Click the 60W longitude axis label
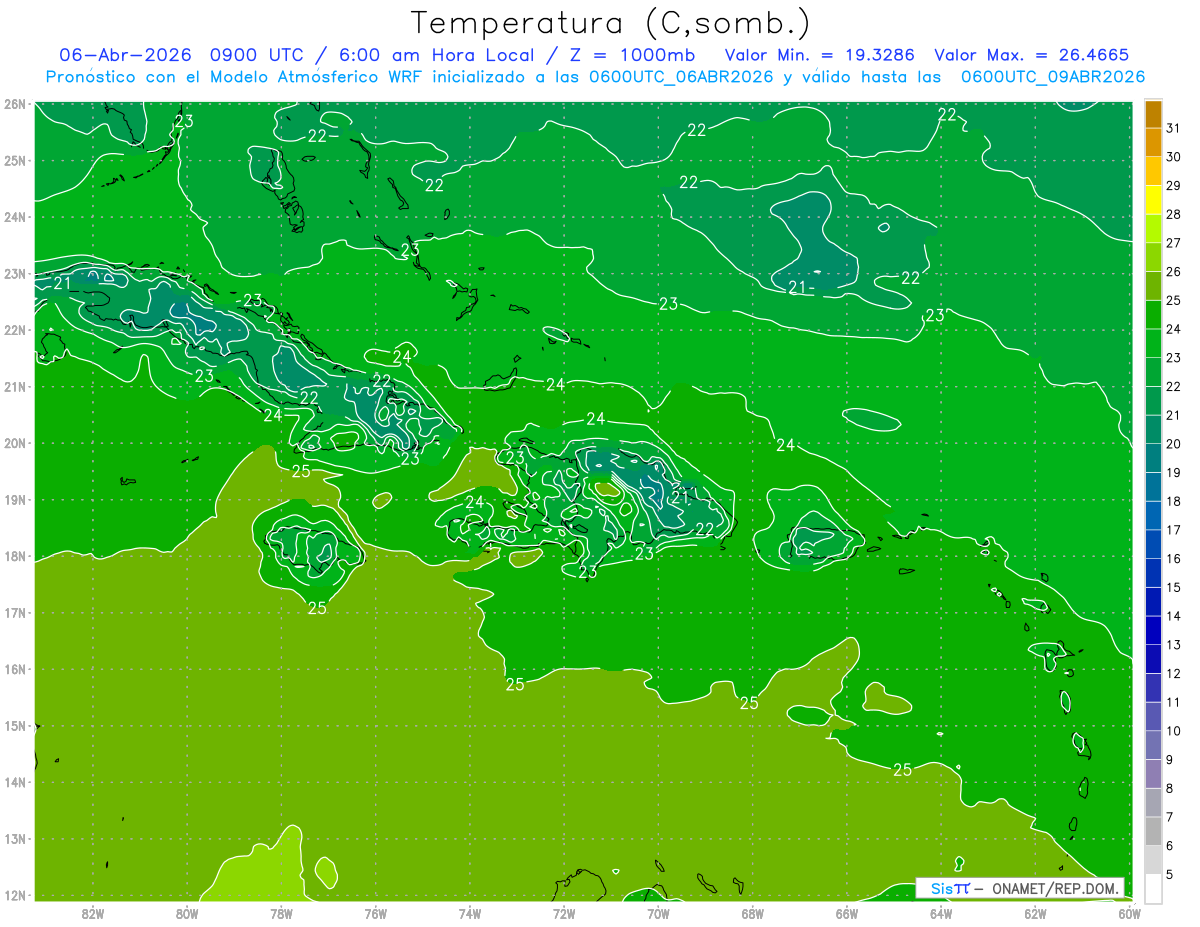1200x927 pixels. (1130, 913)
